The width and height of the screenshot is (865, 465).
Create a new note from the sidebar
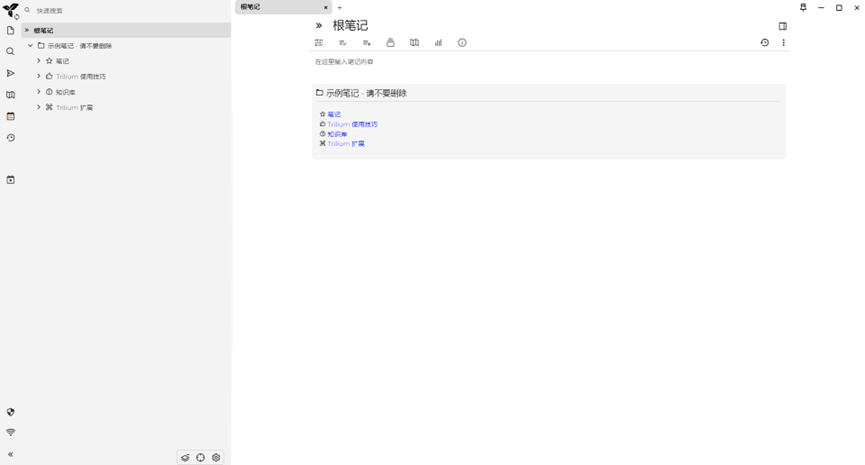click(11, 31)
